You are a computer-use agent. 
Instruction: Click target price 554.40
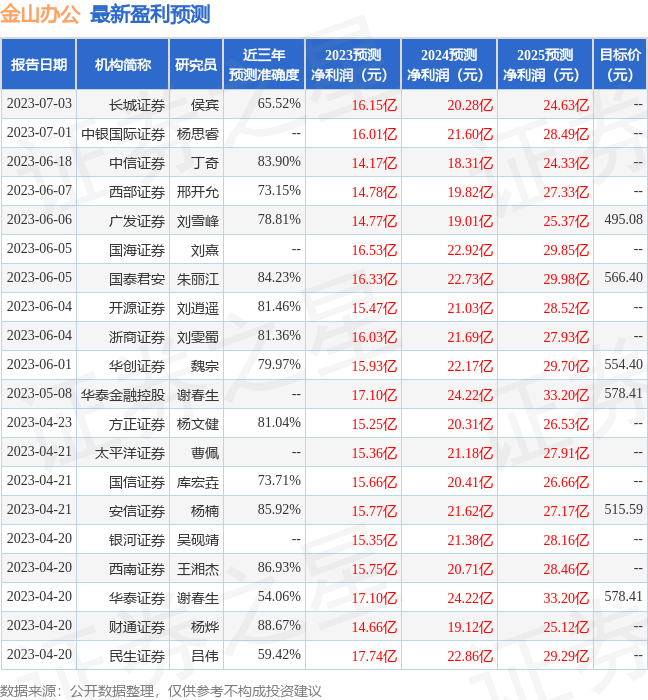click(x=623, y=365)
